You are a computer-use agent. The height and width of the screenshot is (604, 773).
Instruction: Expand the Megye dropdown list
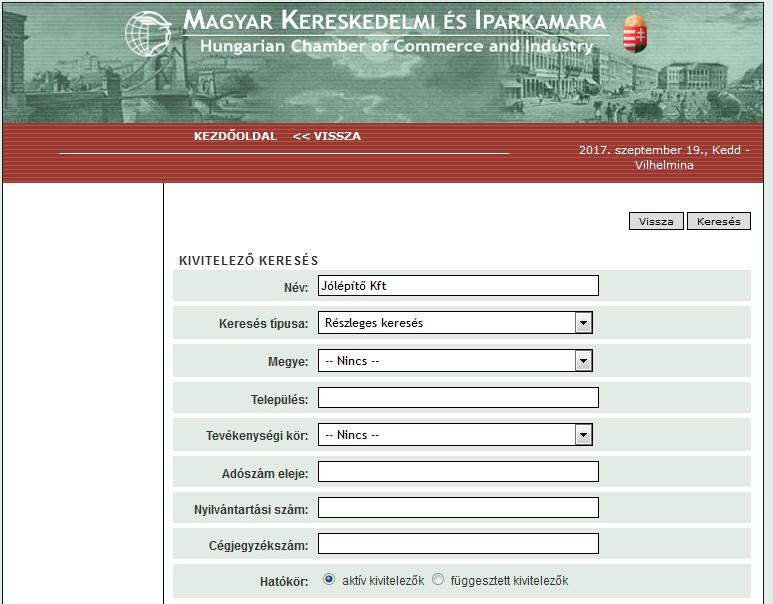(x=455, y=360)
